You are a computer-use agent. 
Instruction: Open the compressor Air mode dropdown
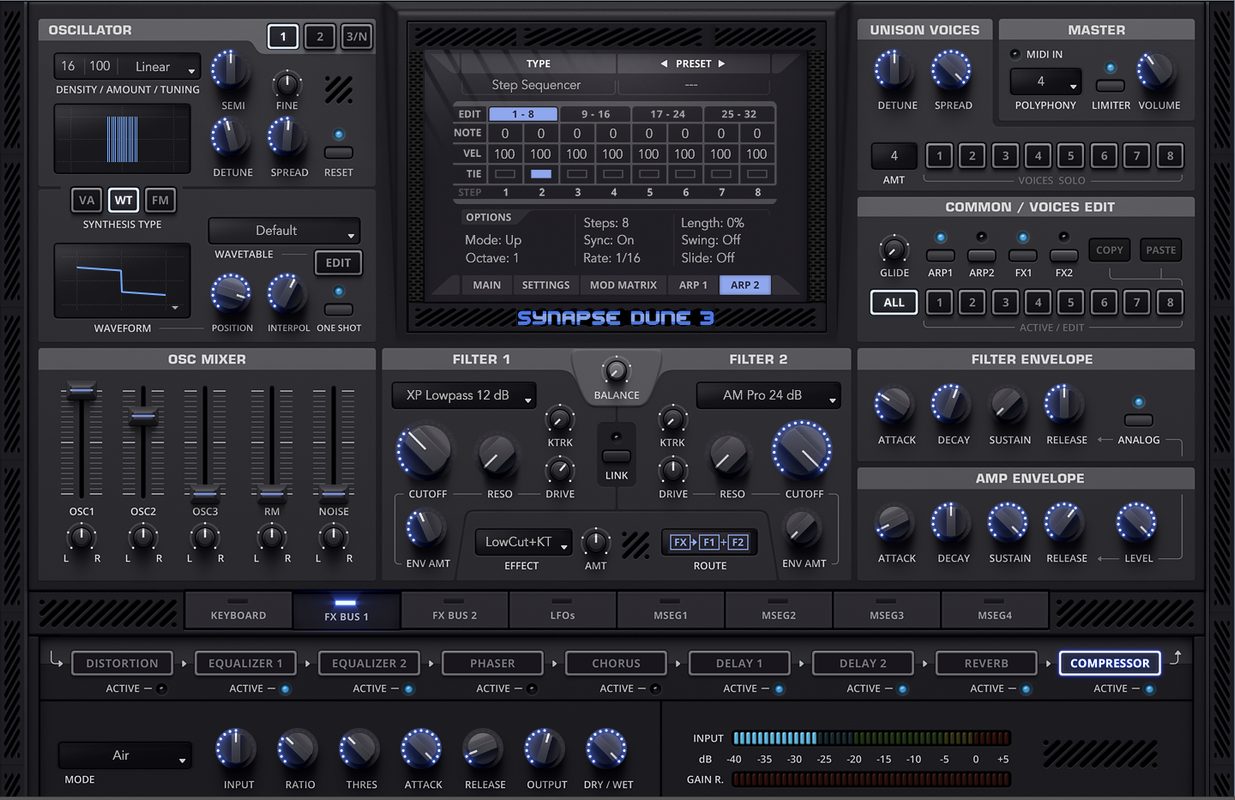[x=125, y=756]
